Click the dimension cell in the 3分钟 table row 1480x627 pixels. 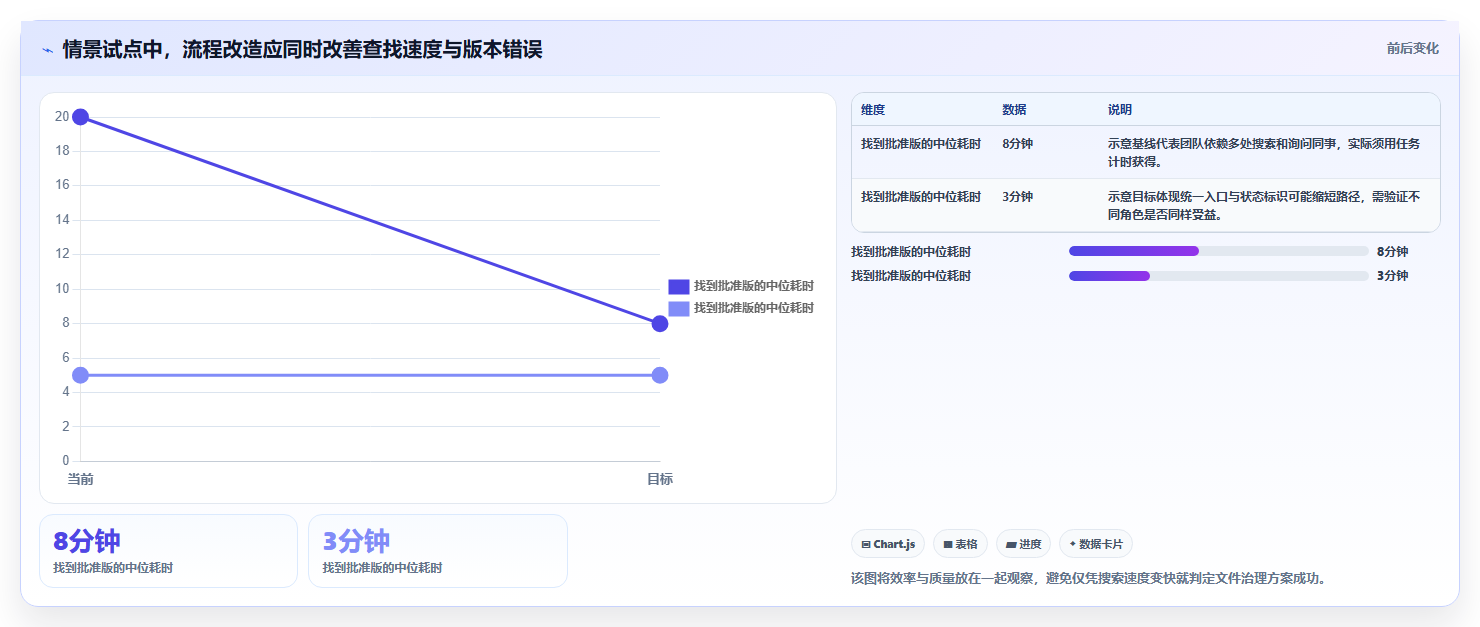point(921,197)
